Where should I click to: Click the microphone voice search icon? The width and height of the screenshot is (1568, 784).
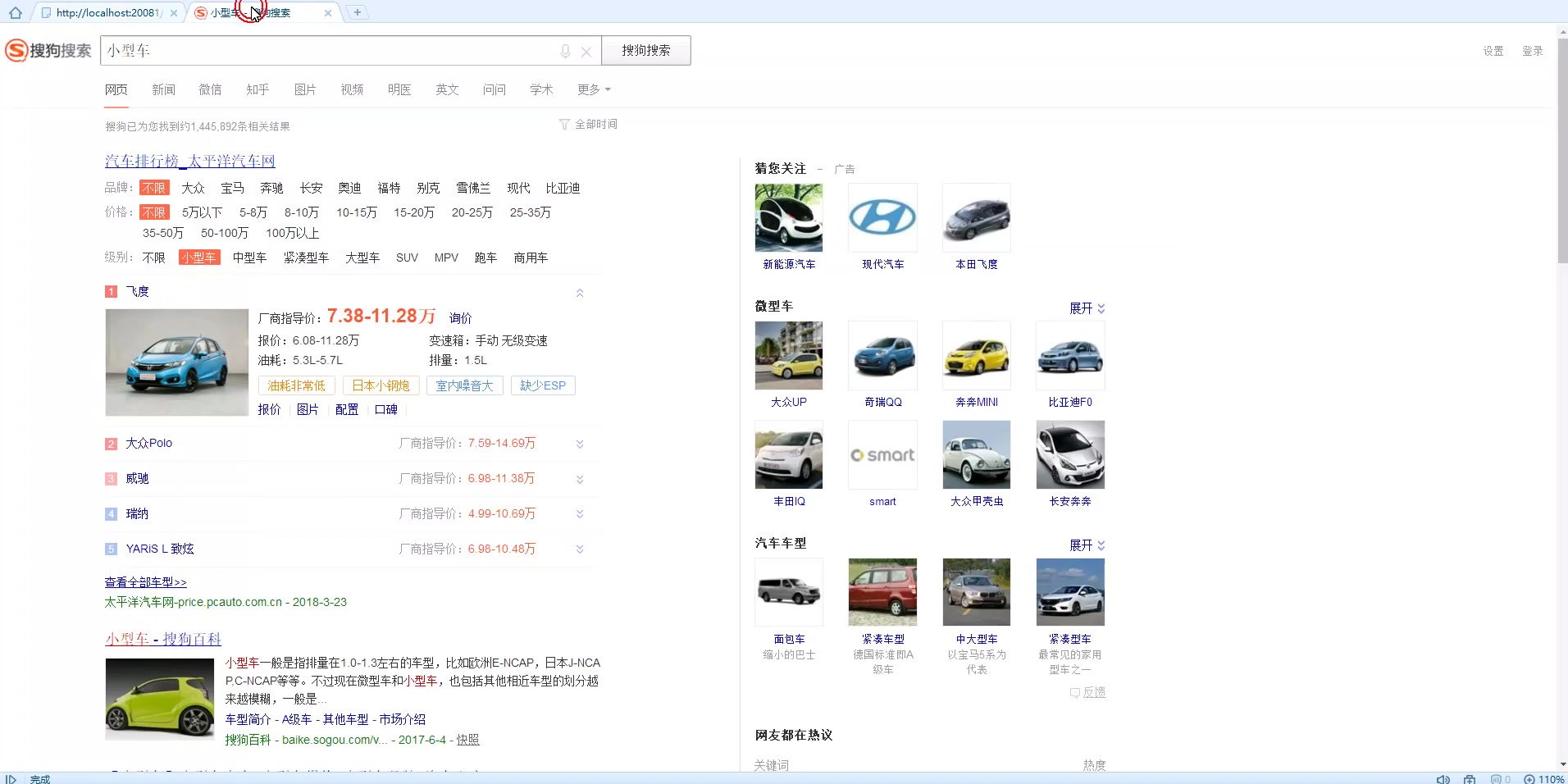565,51
